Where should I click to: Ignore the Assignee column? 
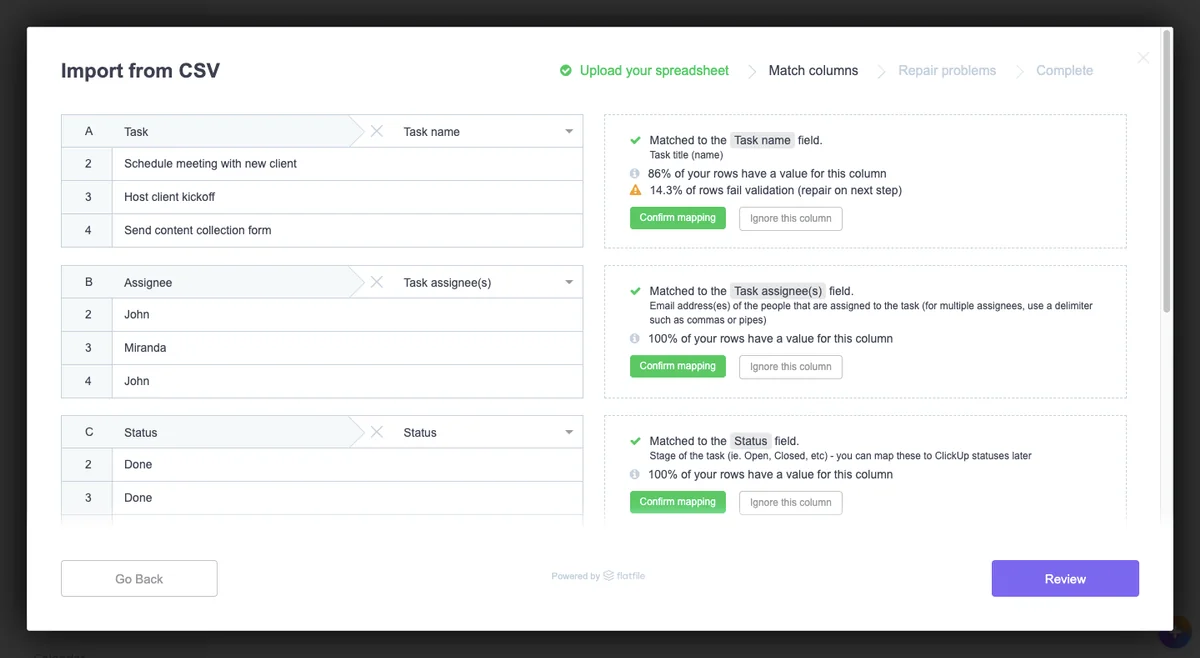coord(790,366)
